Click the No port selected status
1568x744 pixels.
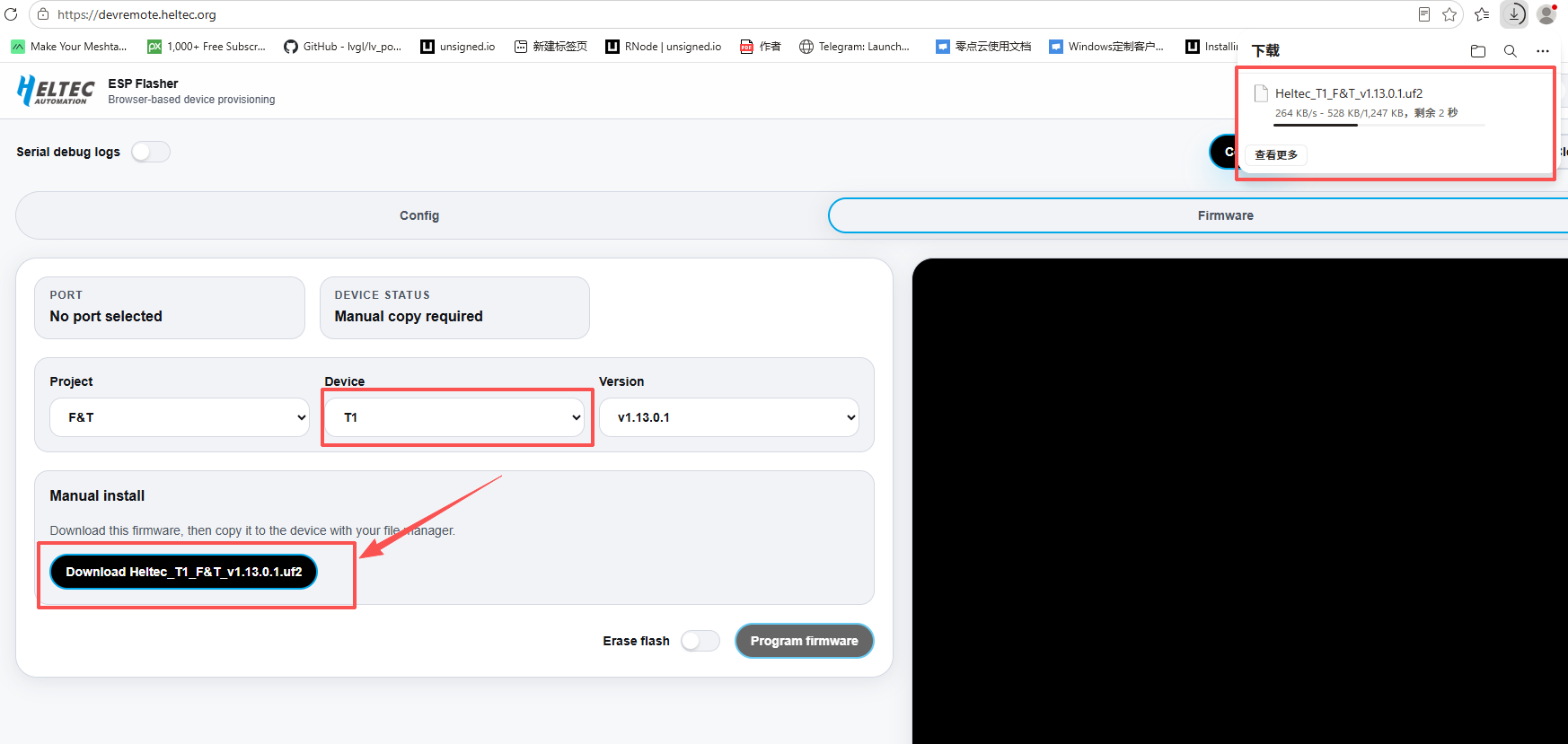click(106, 316)
